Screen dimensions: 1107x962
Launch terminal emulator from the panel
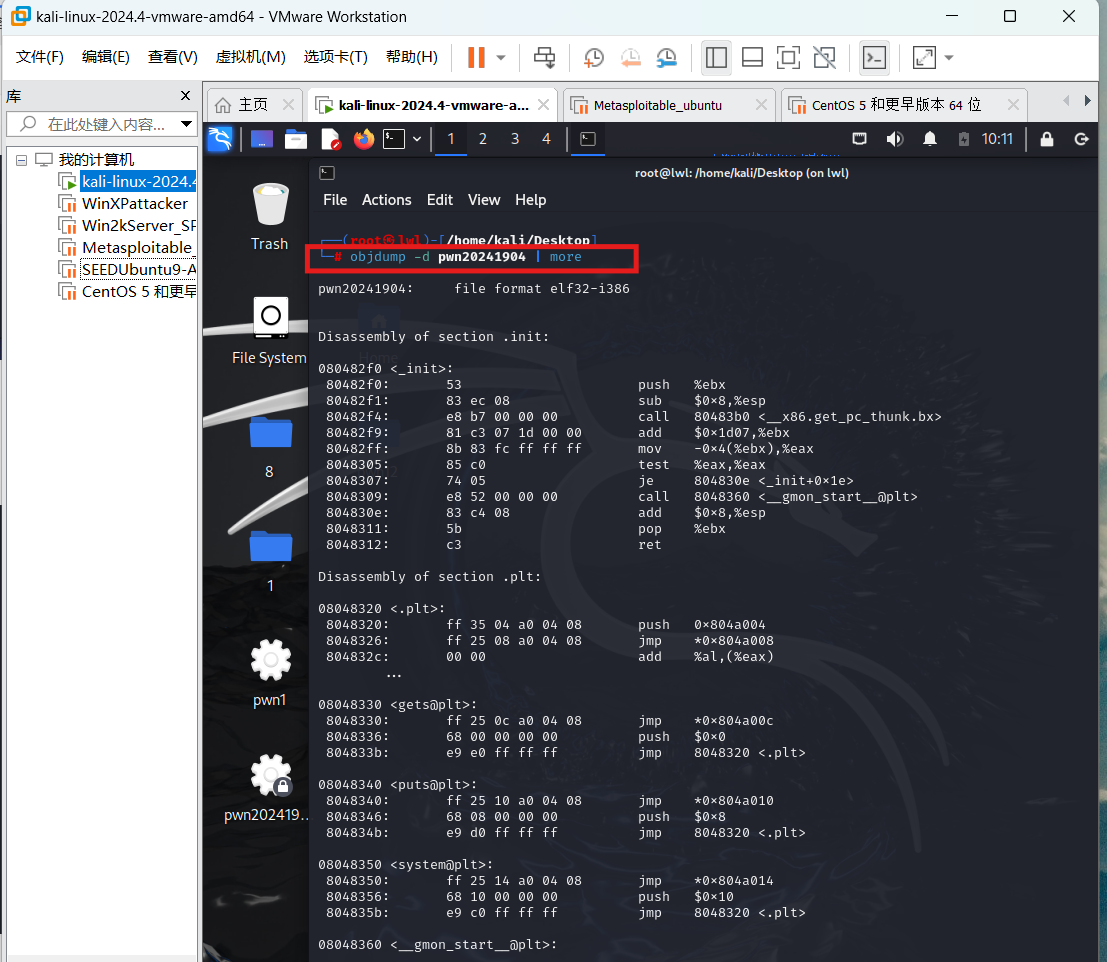coord(394,139)
